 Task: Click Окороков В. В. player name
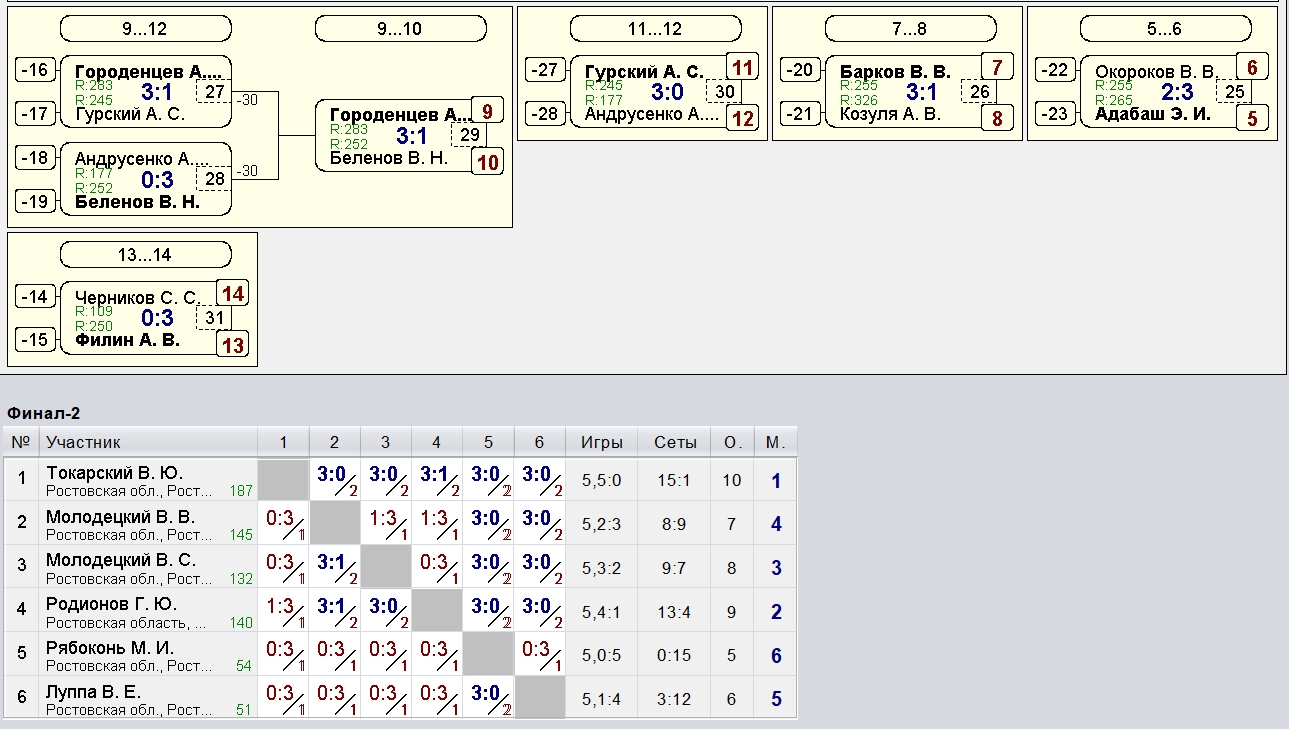pyautogui.click(x=1155, y=72)
